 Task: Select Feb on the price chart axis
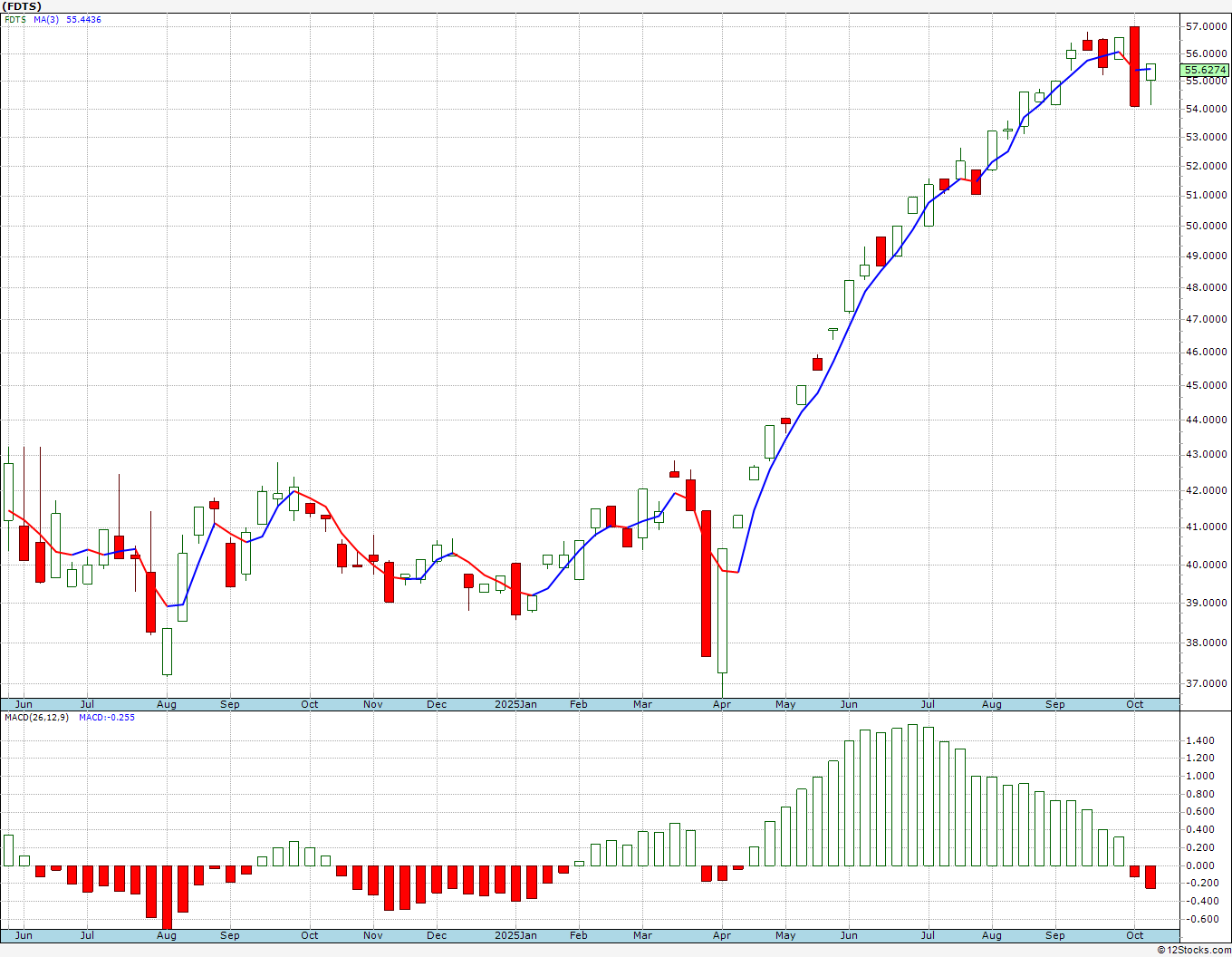click(x=578, y=704)
